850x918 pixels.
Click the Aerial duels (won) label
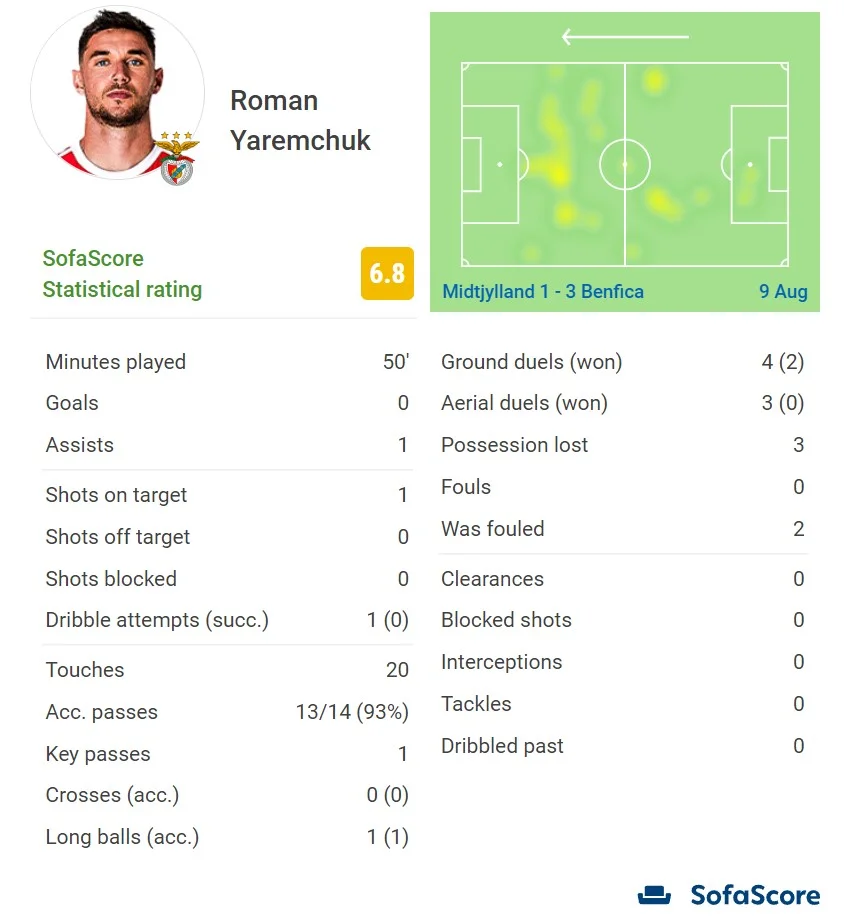pyautogui.click(x=524, y=403)
